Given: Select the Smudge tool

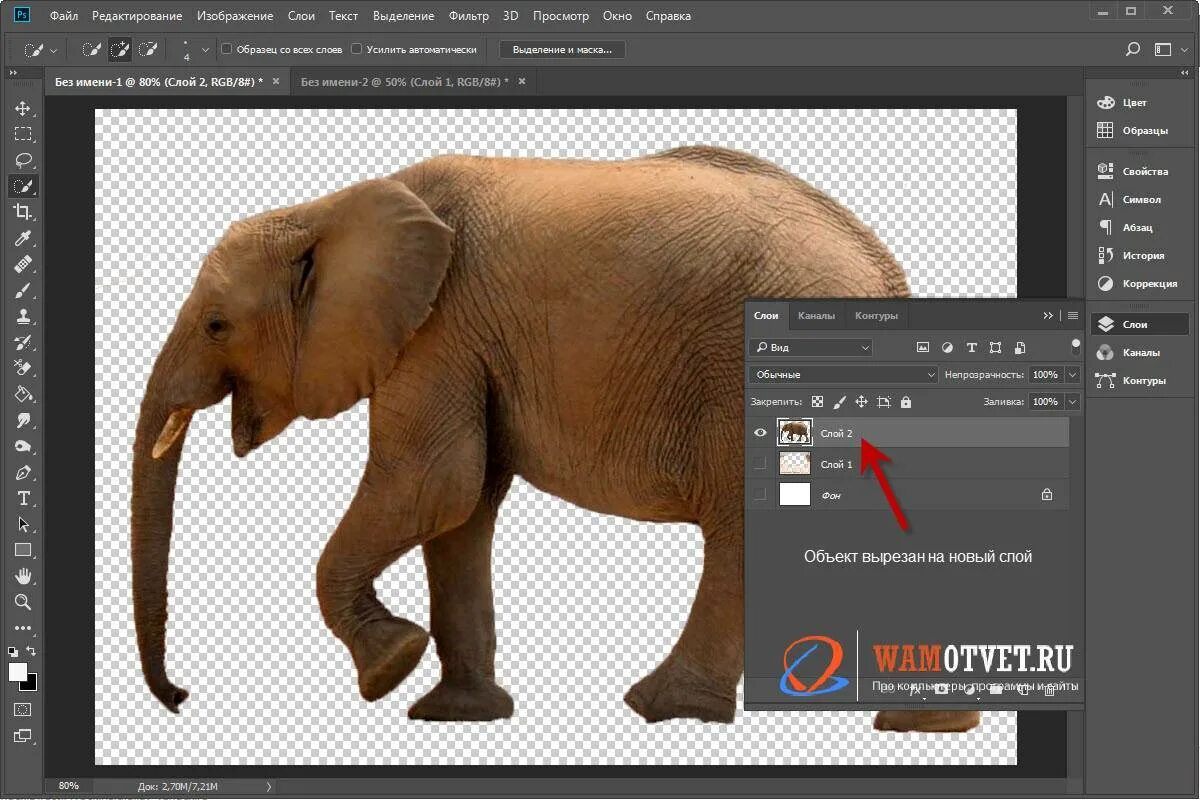Looking at the screenshot, I should (22, 420).
